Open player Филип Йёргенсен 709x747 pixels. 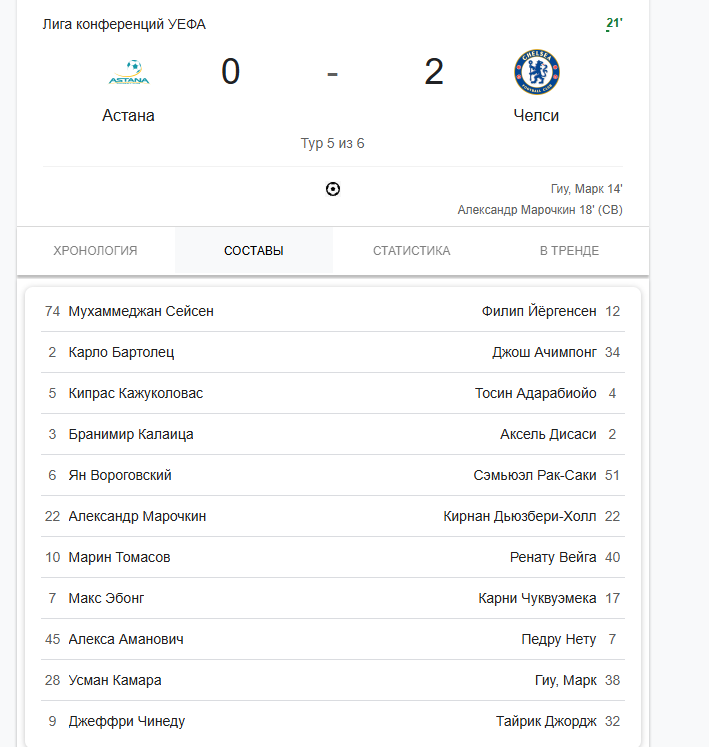click(539, 311)
